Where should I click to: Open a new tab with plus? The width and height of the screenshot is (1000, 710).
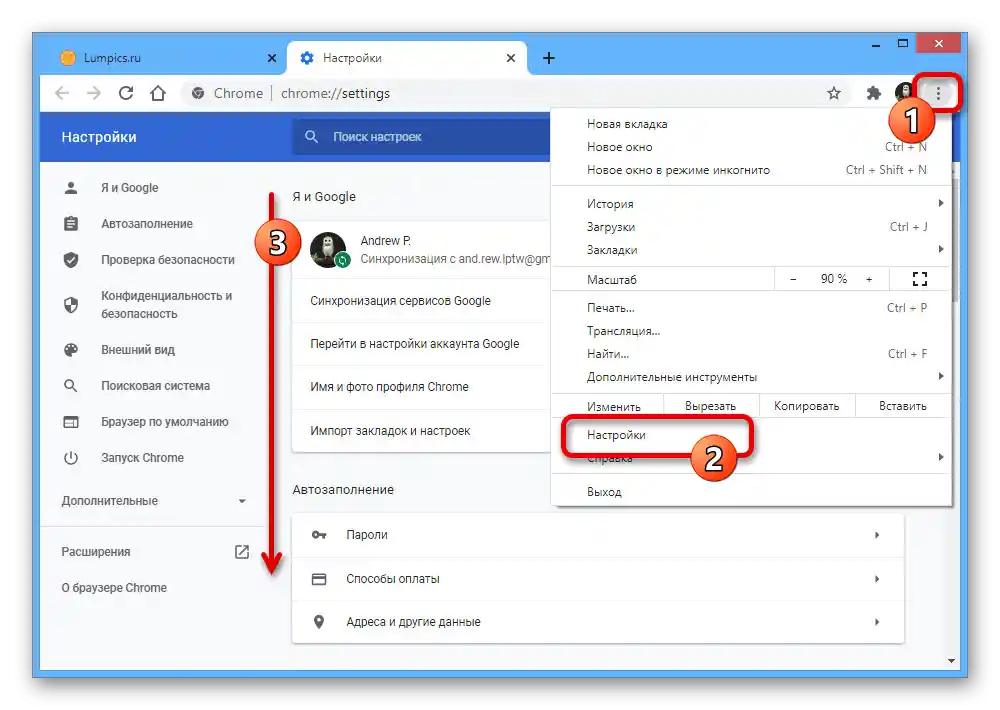click(x=548, y=58)
